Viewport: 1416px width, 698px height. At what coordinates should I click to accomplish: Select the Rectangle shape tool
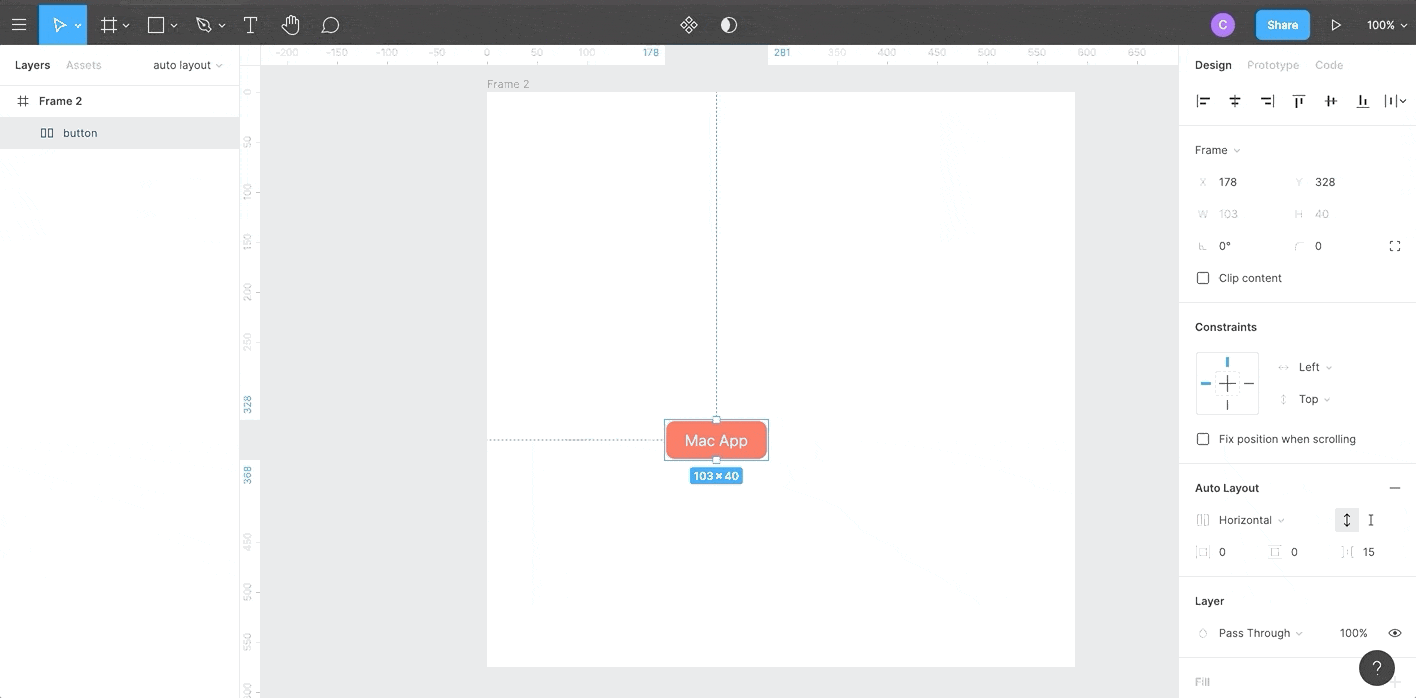[x=156, y=24]
